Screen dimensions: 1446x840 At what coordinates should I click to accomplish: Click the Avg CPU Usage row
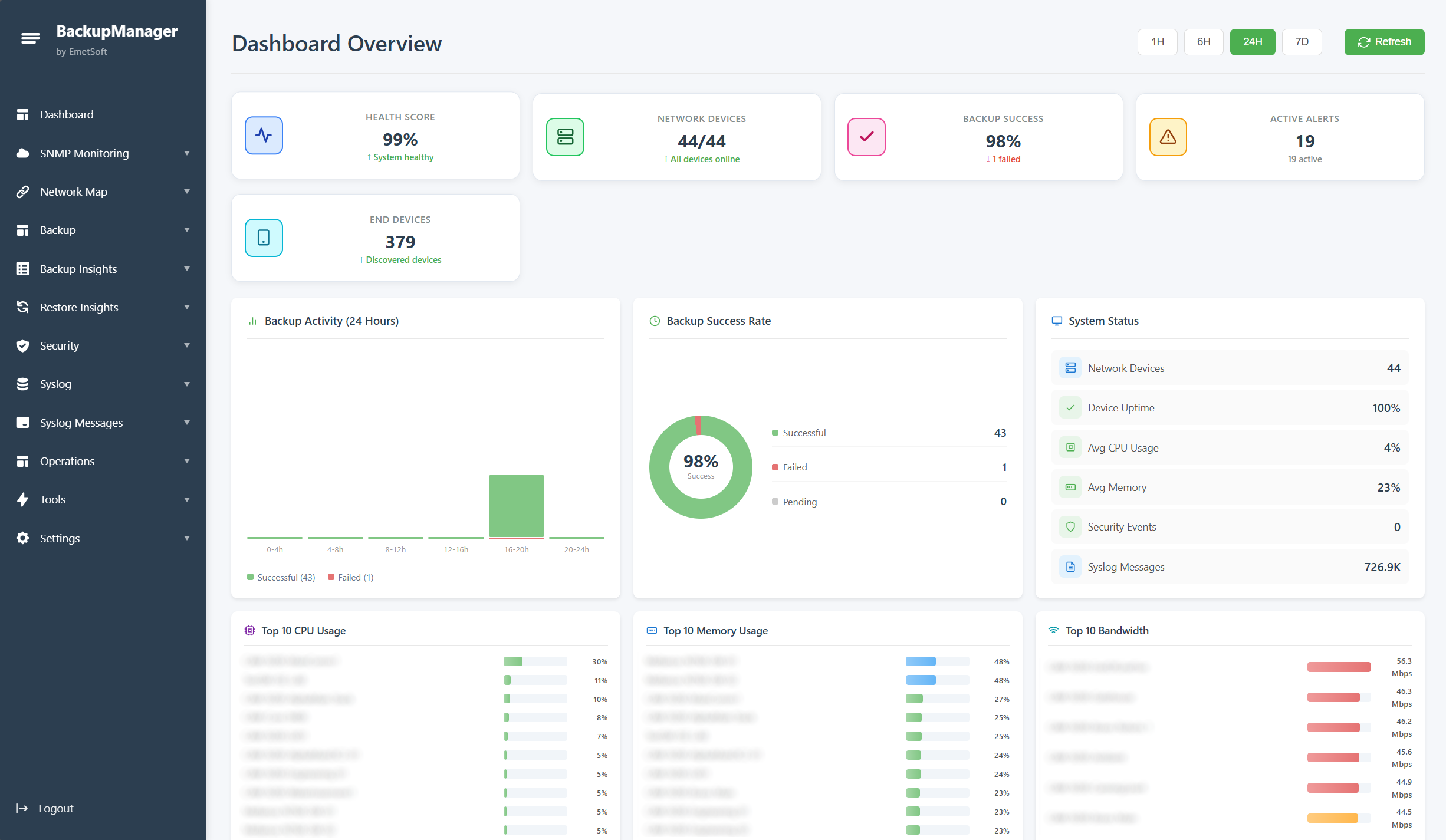[1230, 448]
